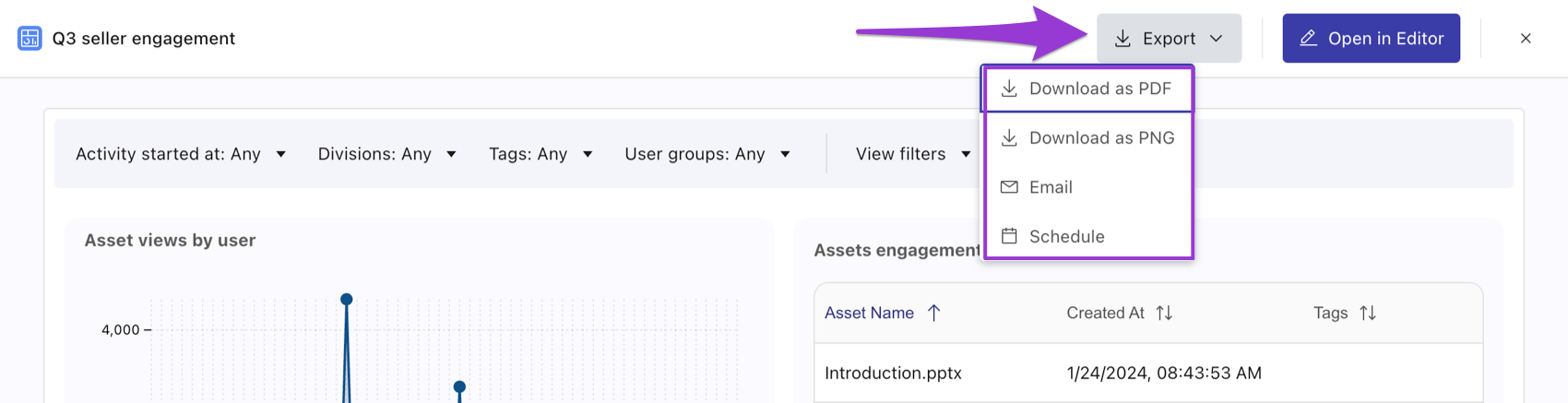Expand the Activity started at filter
Image resolution: width=1568 pixels, height=403 pixels.
point(181,154)
